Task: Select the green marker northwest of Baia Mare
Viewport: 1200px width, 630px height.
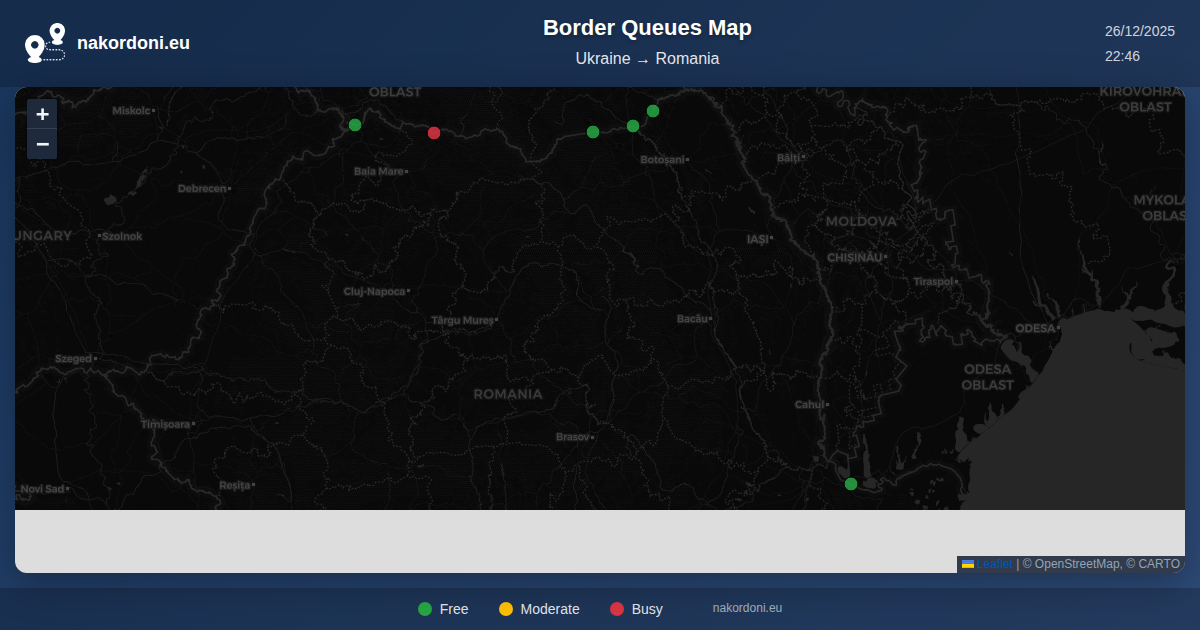Action: (x=355, y=125)
